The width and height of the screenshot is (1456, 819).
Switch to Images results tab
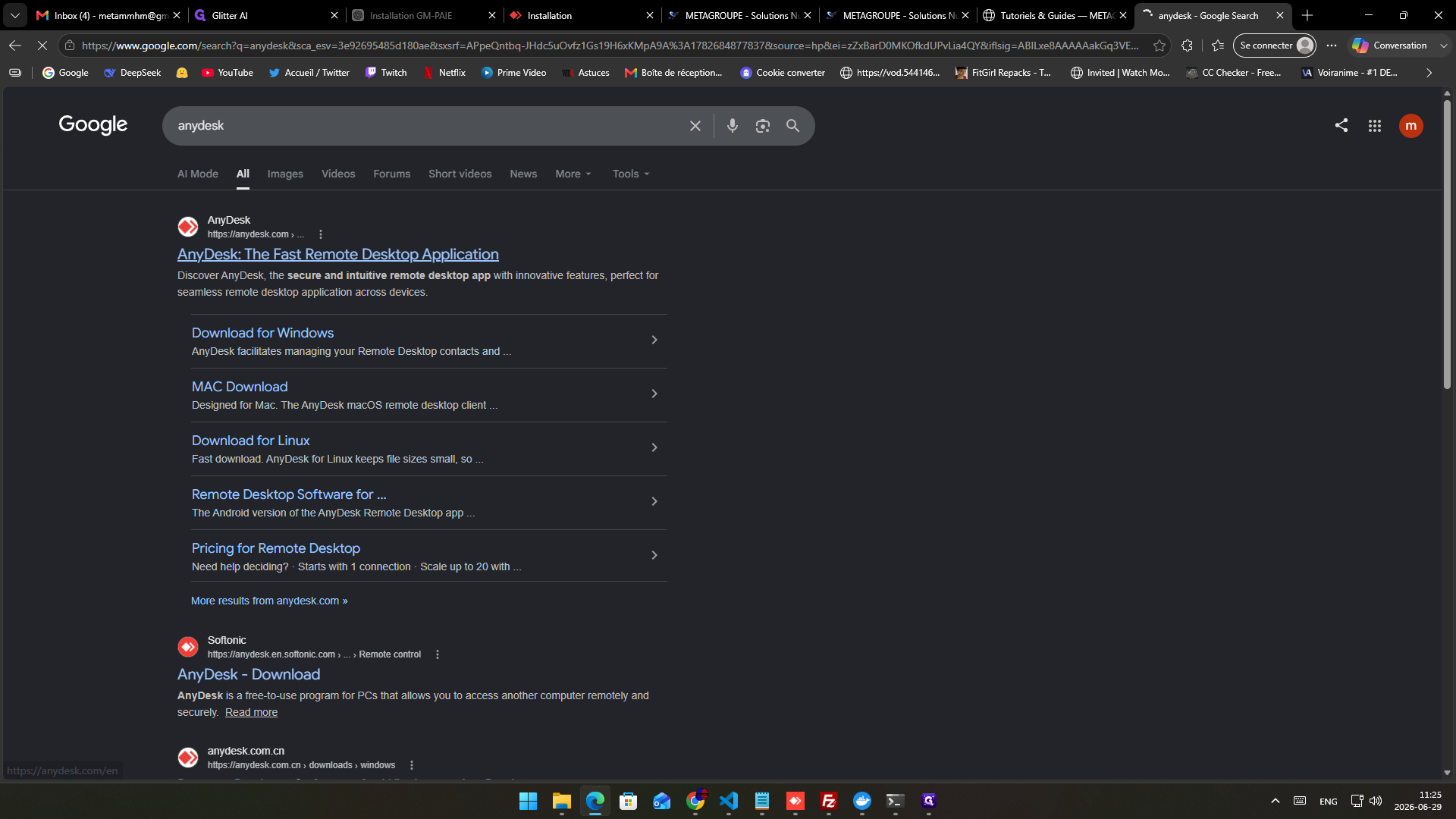(x=285, y=174)
